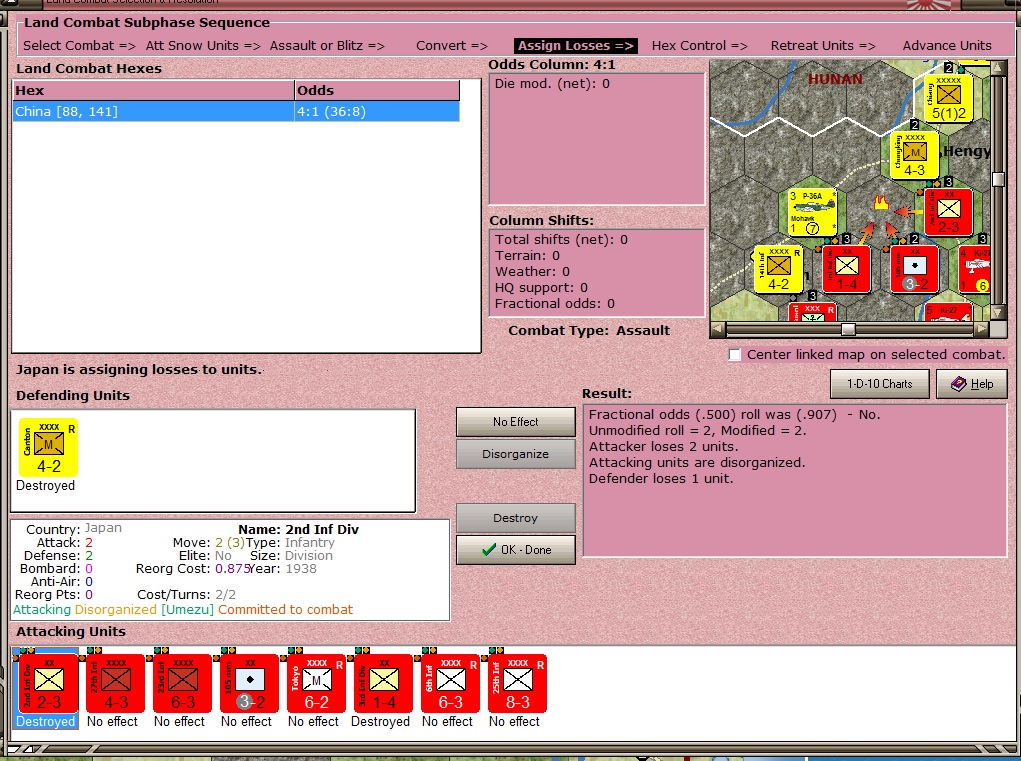
Task: Open the Help button
Action: point(972,384)
